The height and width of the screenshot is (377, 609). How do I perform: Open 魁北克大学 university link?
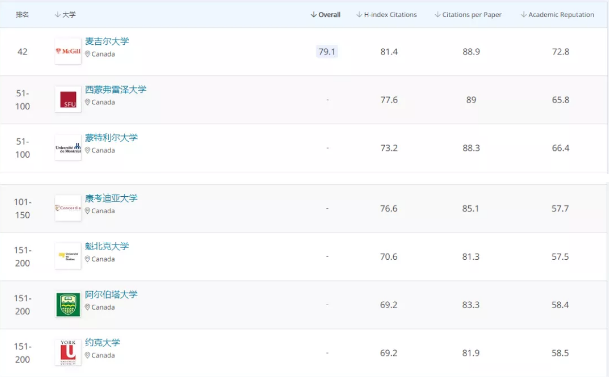107,246
